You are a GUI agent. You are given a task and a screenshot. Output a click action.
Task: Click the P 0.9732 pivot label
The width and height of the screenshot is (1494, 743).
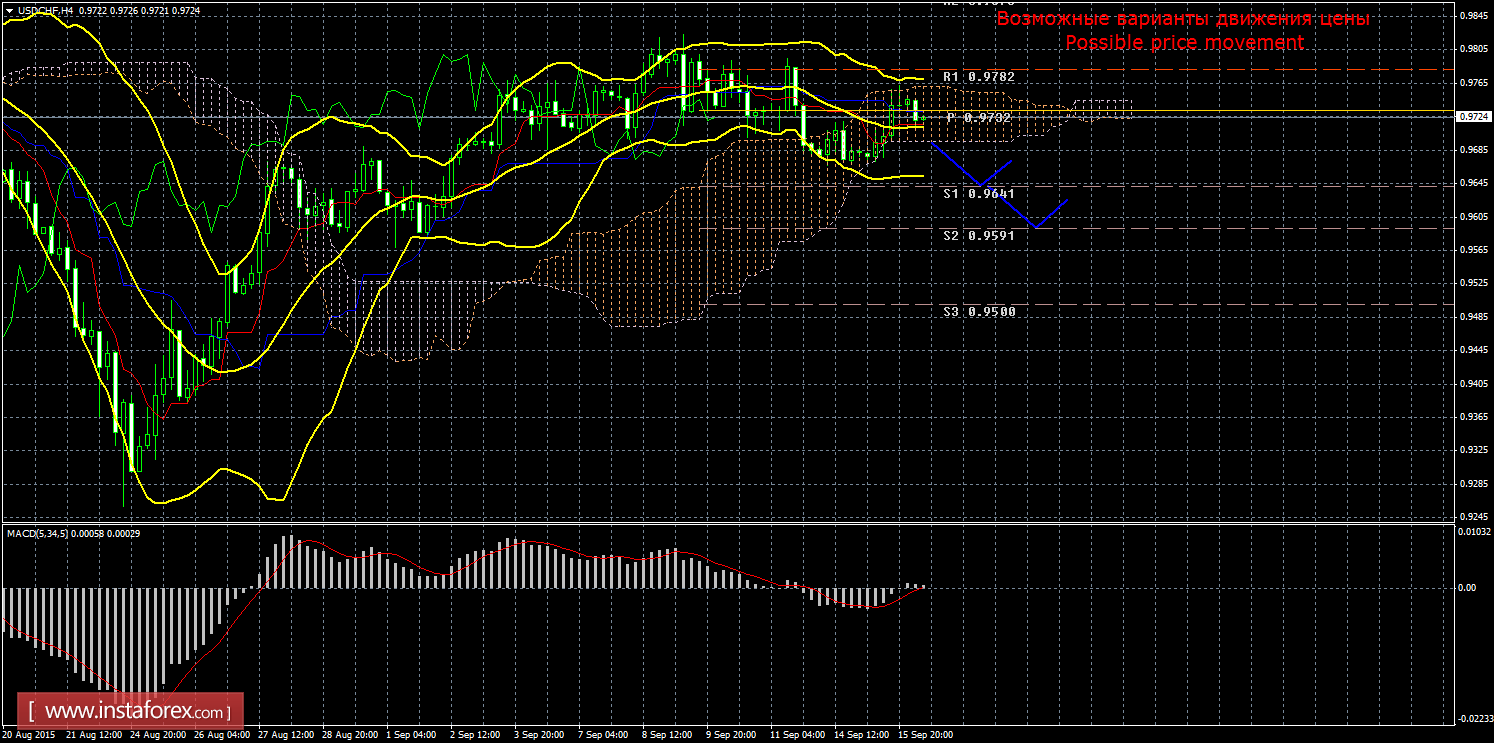pos(979,118)
